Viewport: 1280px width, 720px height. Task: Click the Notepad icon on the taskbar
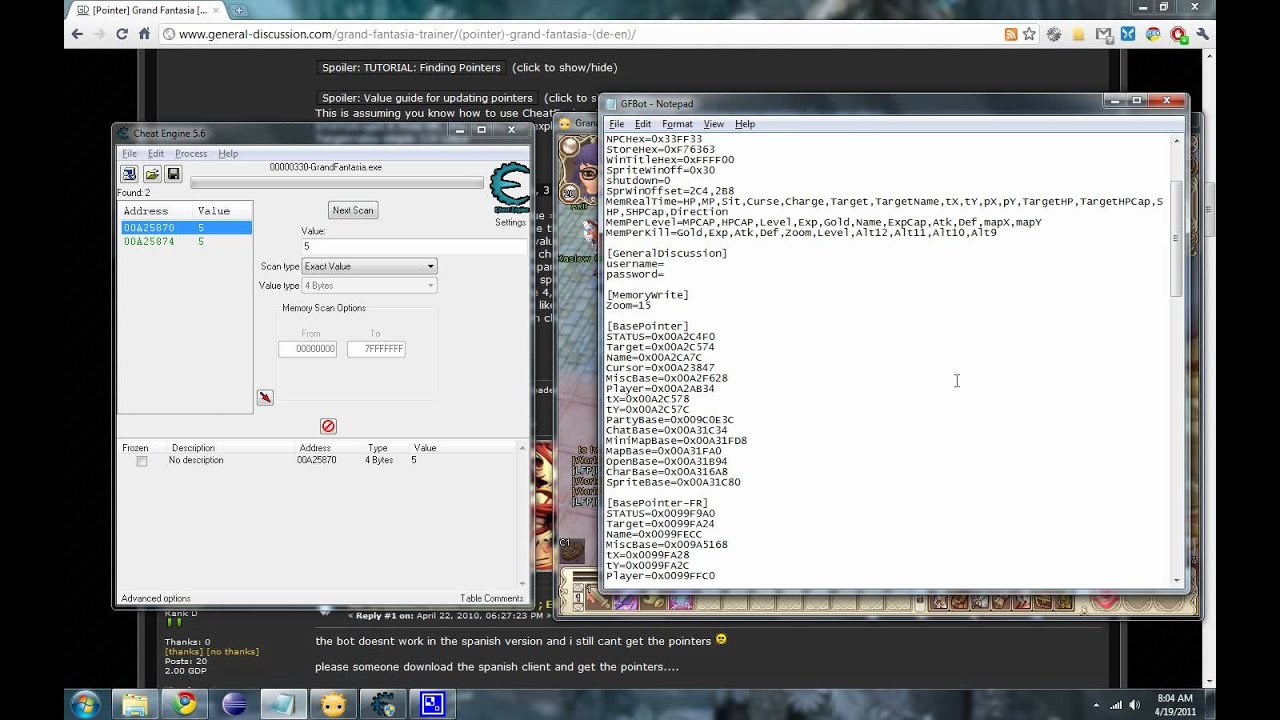pos(284,704)
